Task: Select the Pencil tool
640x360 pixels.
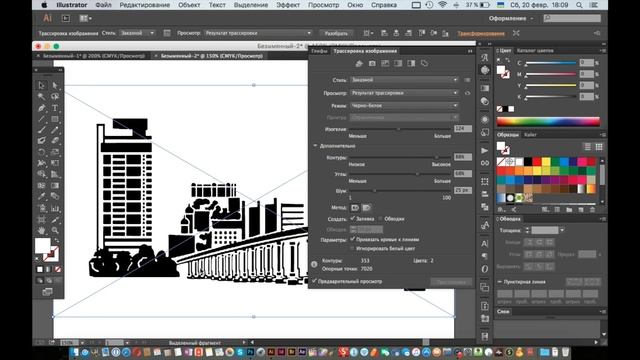Action: click(x=55, y=130)
